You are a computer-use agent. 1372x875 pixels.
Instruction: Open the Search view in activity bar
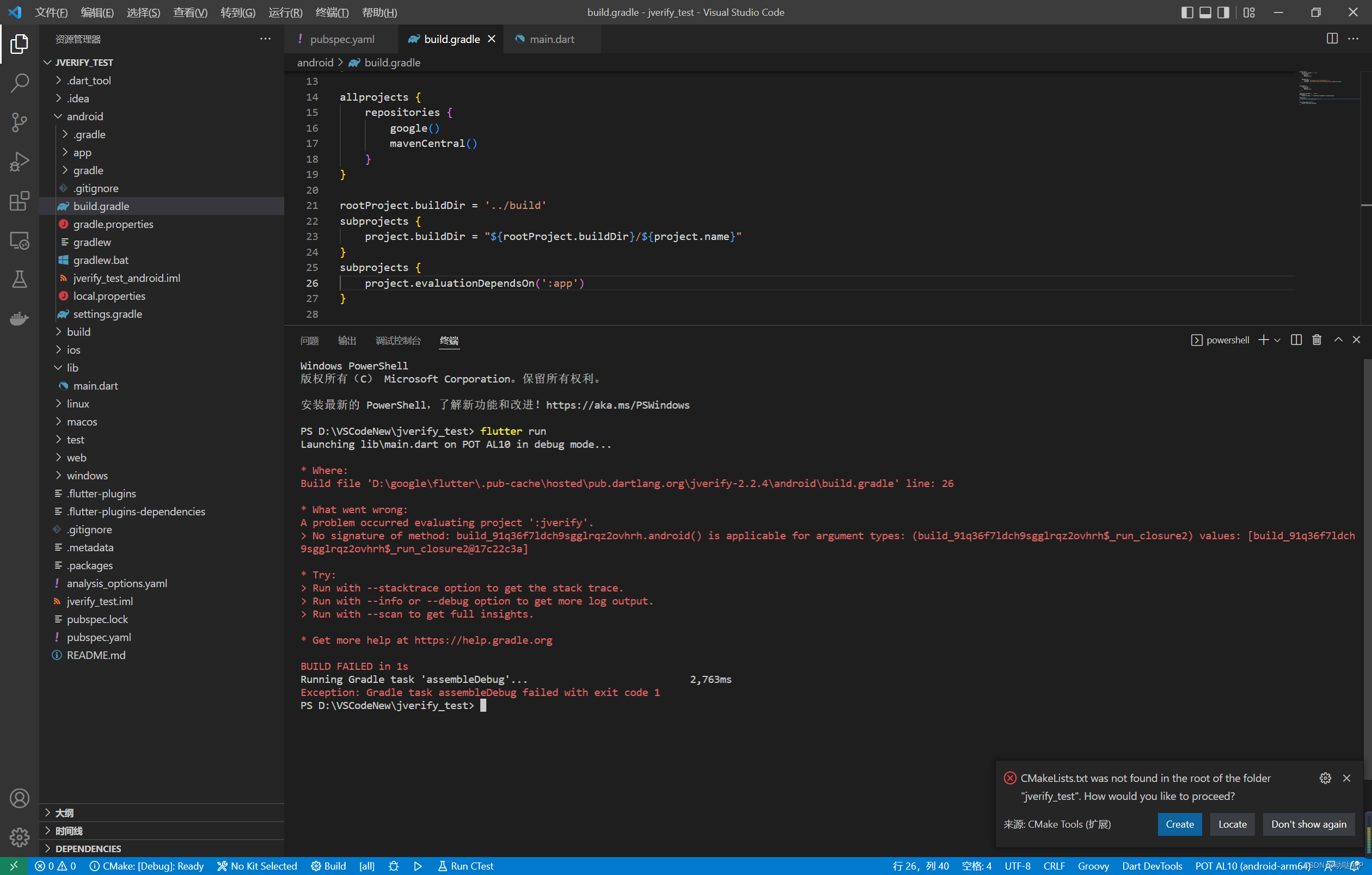[x=20, y=83]
